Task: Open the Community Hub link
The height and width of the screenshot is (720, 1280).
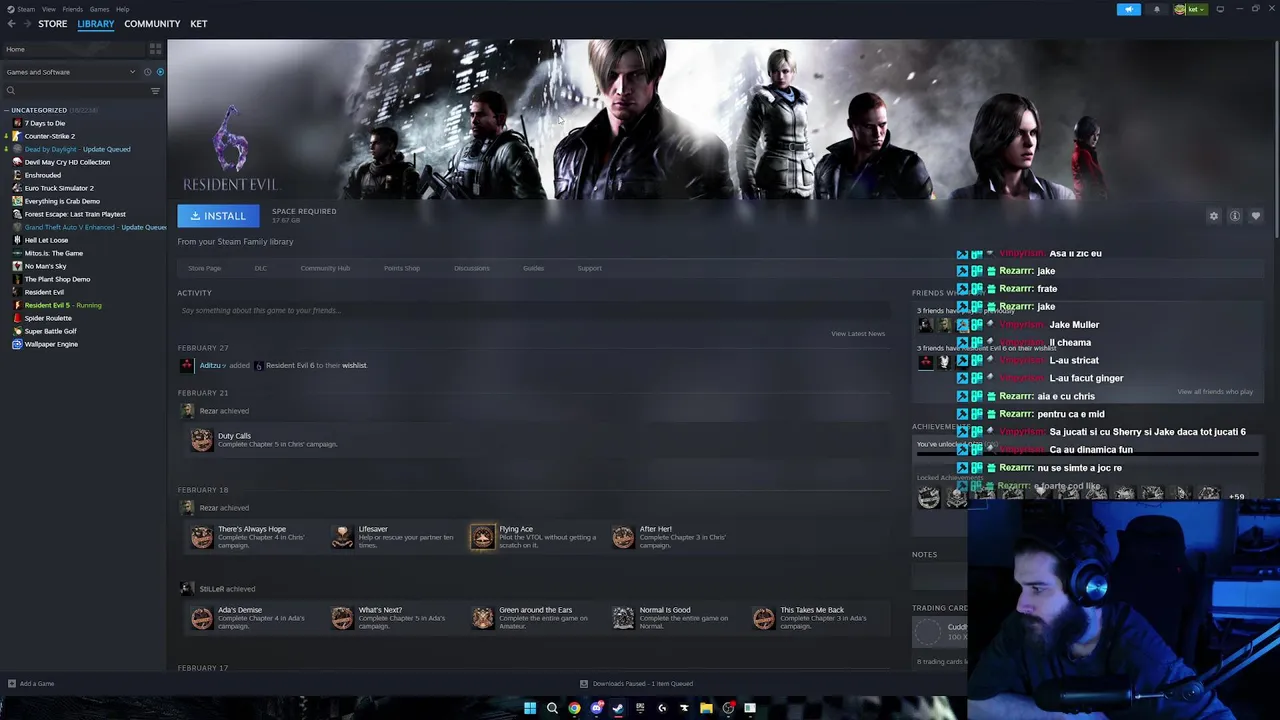Action: [325, 268]
